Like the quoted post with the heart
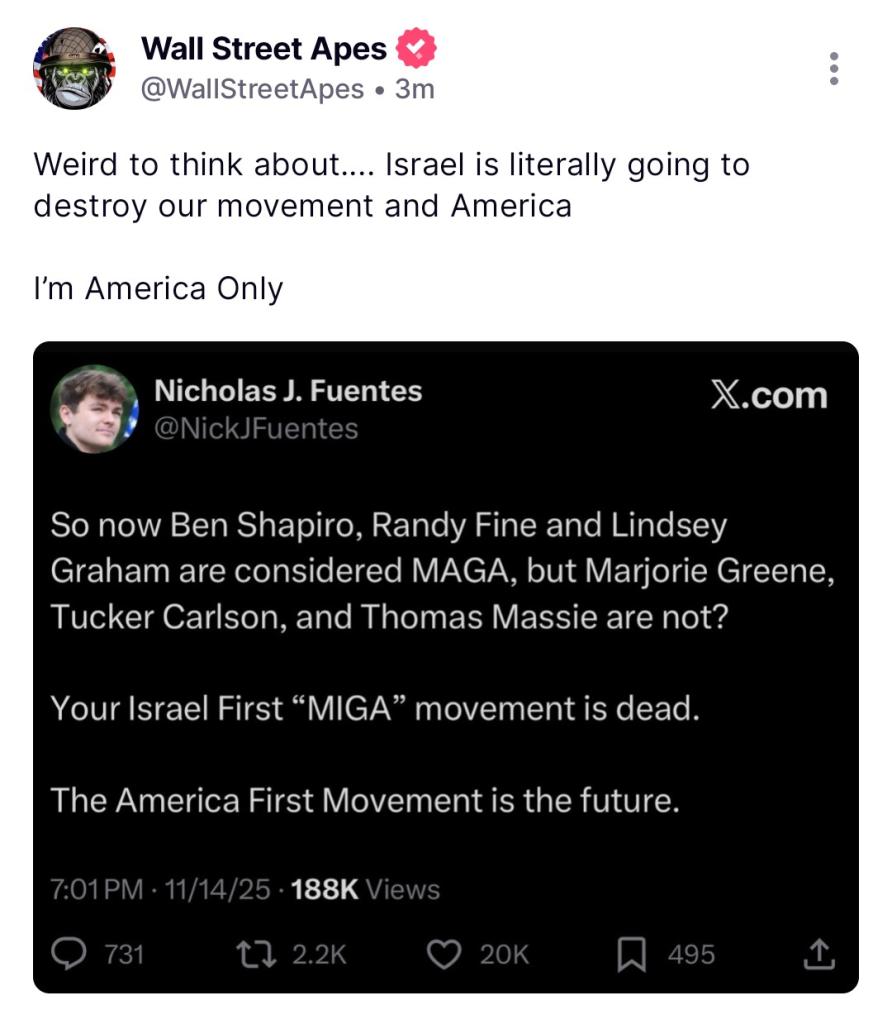The height and width of the screenshot is (1024, 892). (442, 954)
